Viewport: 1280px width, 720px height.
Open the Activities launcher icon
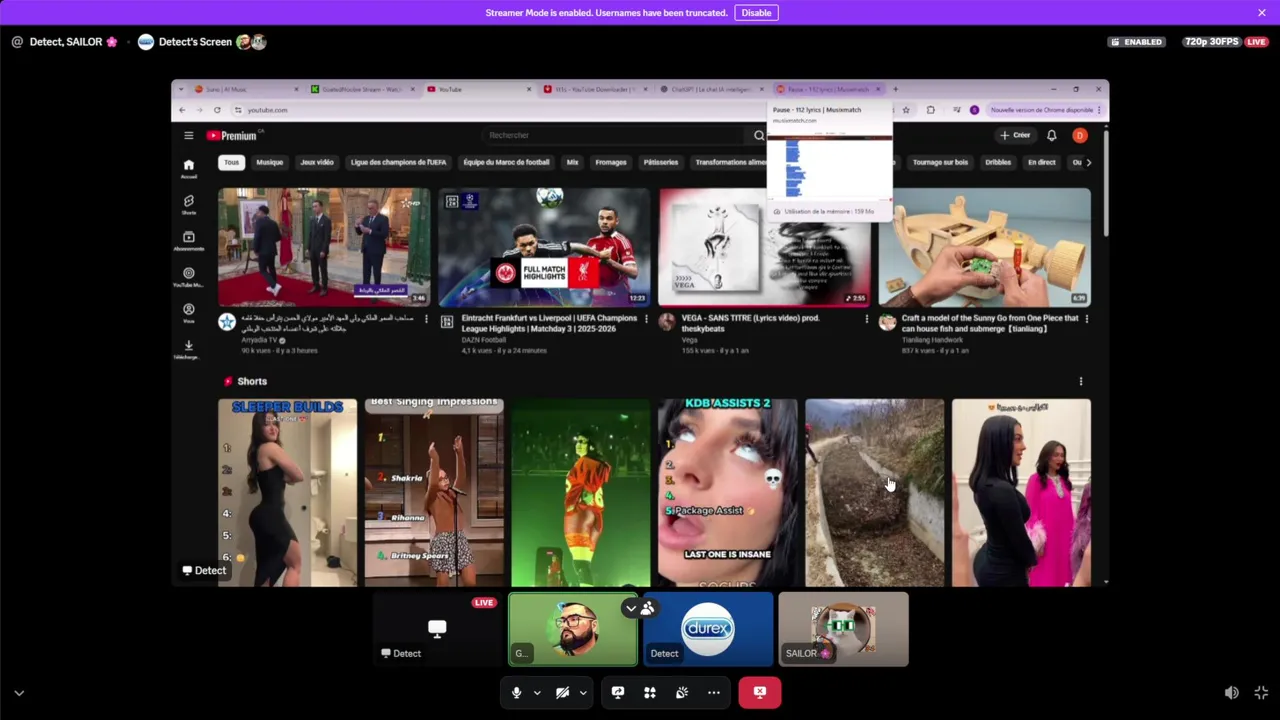pyautogui.click(x=650, y=692)
